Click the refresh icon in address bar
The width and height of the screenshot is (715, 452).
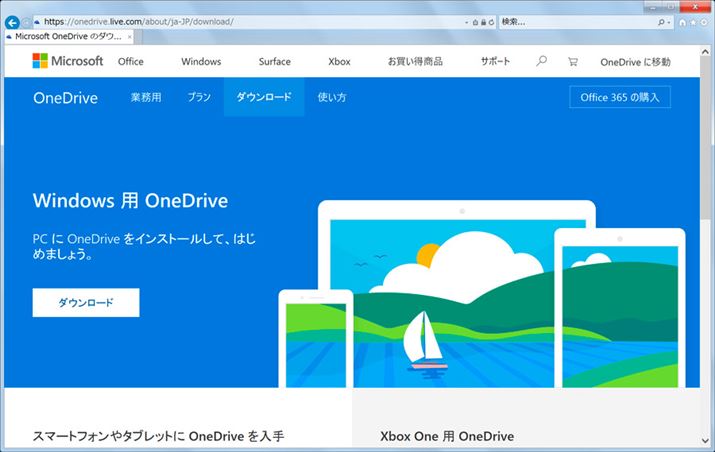(x=491, y=22)
